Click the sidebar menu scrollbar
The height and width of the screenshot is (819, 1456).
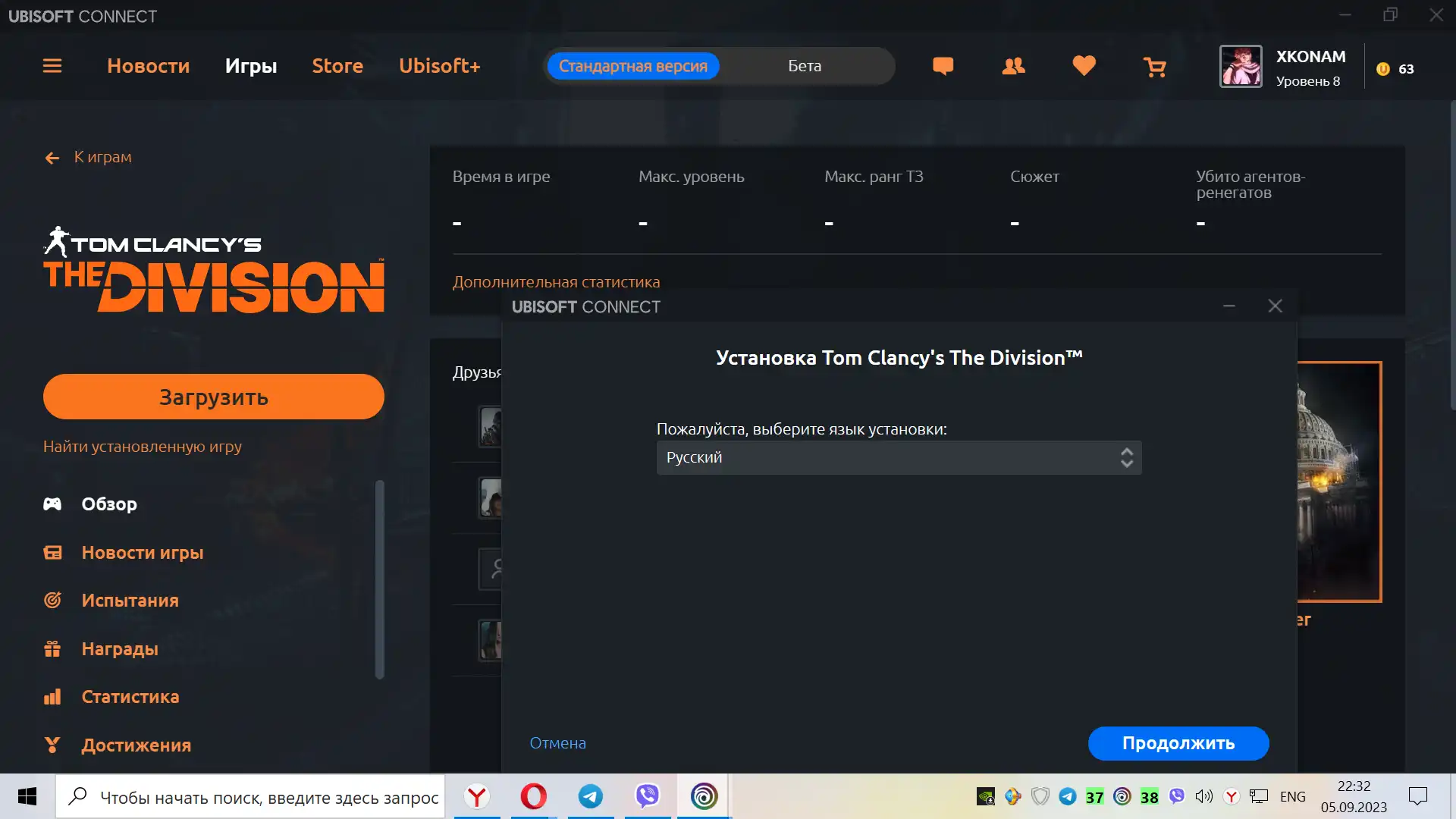[380, 580]
